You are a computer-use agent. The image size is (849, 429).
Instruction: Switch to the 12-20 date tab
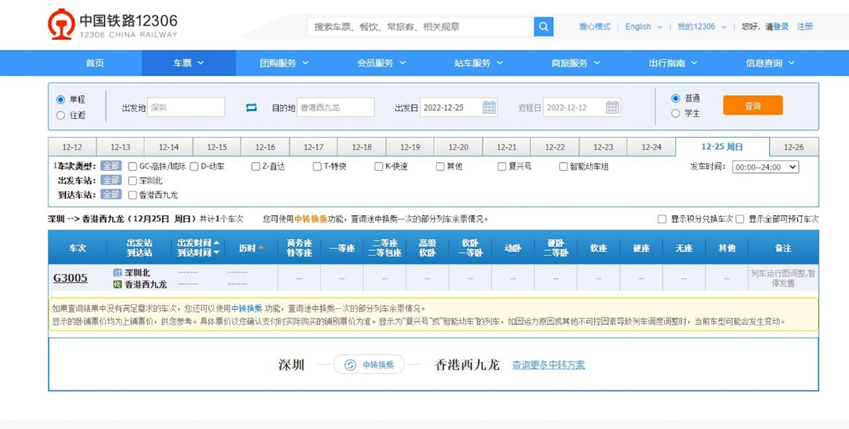(x=458, y=147)
